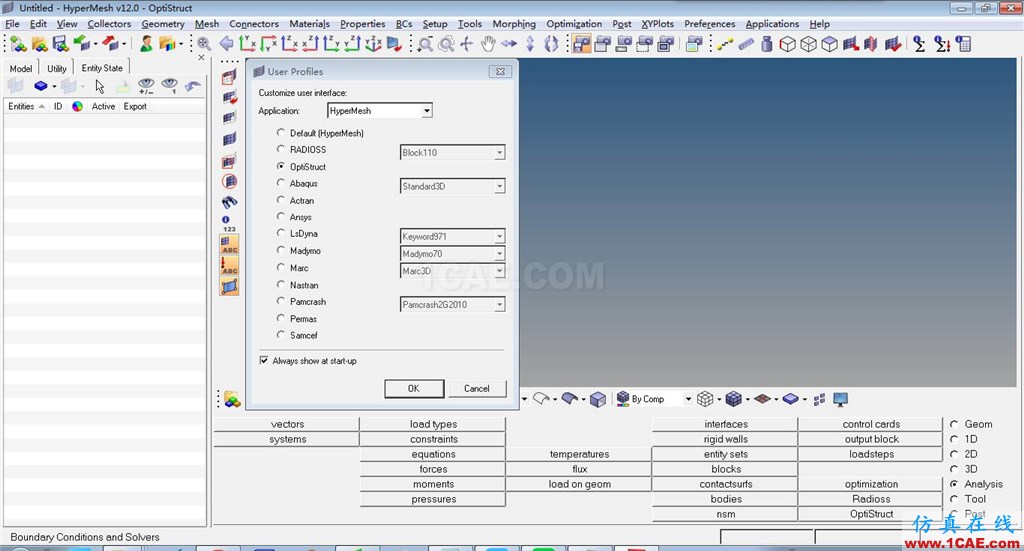The image size is (1024, 551).
Task: Open the Mesh menu
Action: (x=207, y=24)
